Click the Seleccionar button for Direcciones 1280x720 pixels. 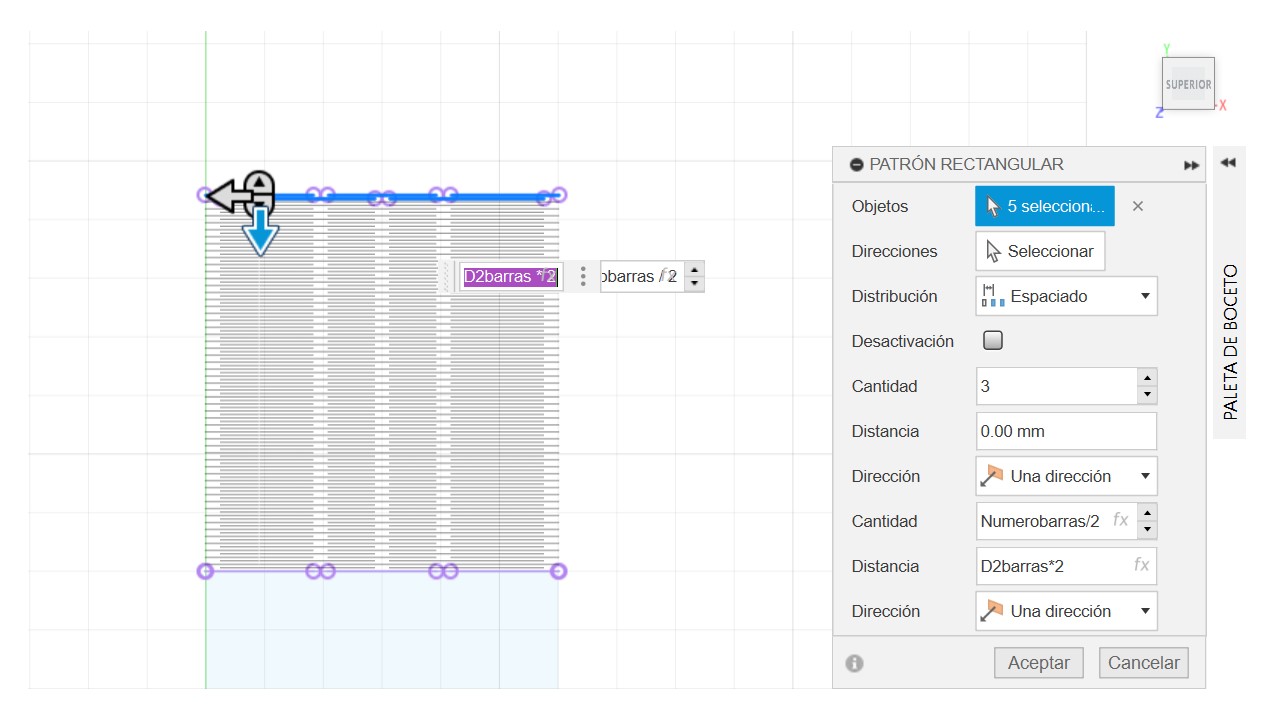[1040, 251]
